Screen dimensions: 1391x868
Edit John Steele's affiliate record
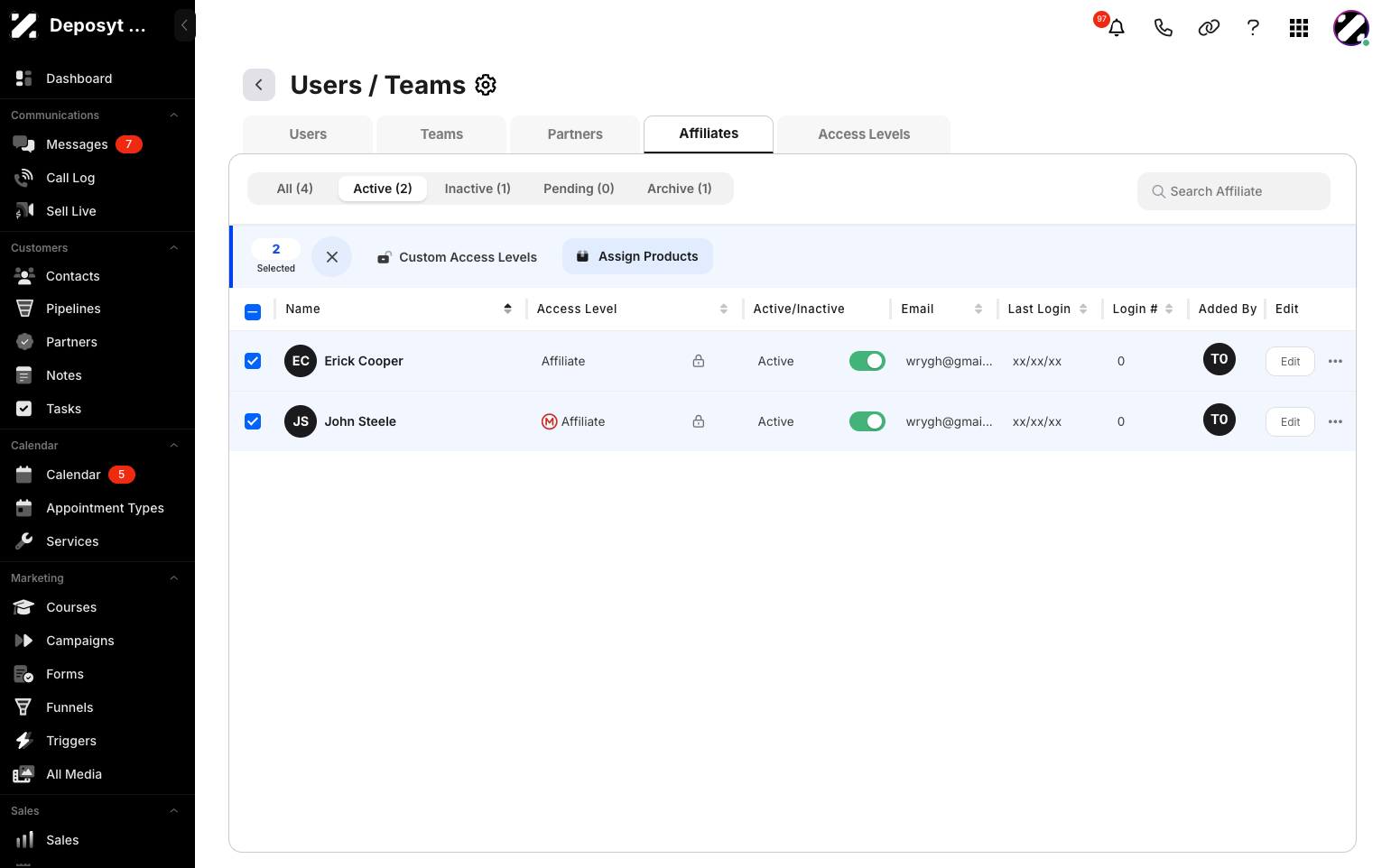1290,422
